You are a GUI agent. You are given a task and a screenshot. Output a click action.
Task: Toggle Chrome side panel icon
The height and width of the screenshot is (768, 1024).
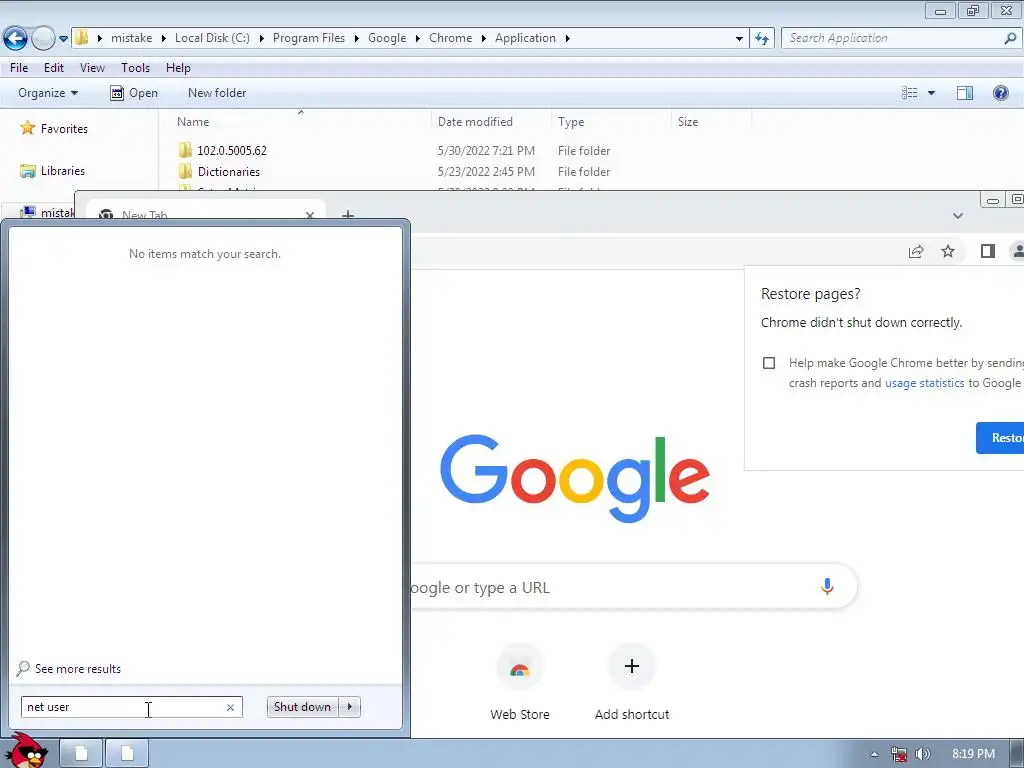pyautogui.click(x=987, y=251)
